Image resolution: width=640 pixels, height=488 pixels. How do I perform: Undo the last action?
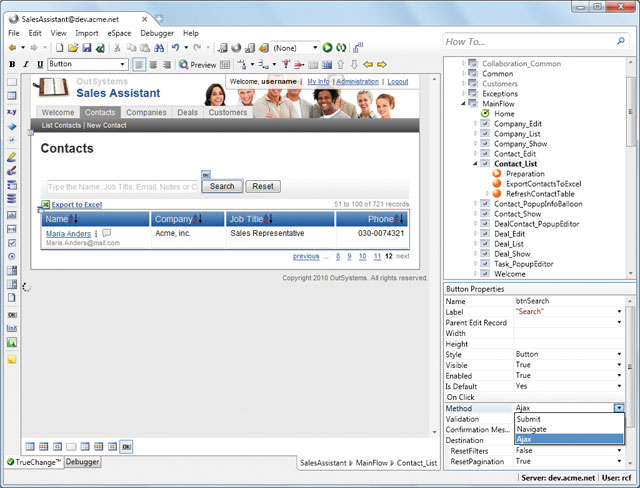click(176, 48)
